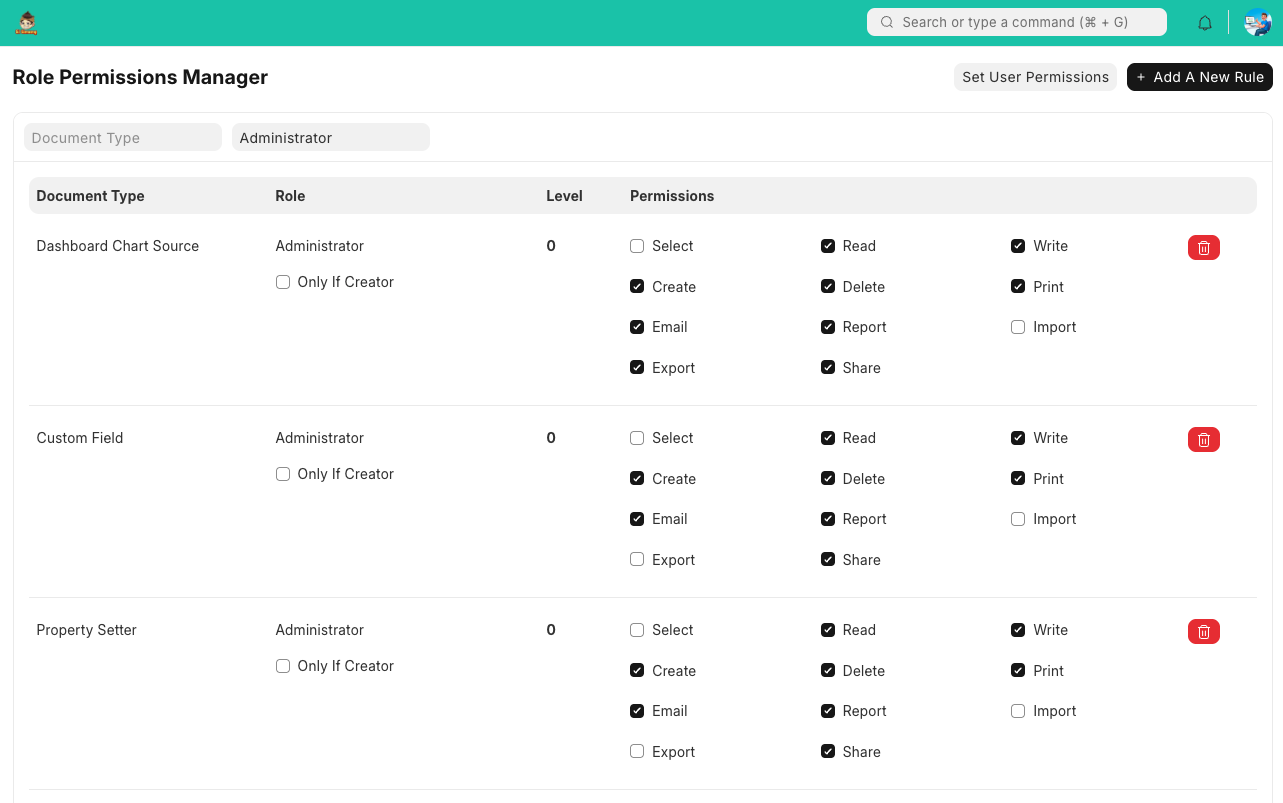Image resolution: width=1283 pixels, height=803 pixels.
Task: Uncheck Share permission for Property Setter
Action: 828,751
